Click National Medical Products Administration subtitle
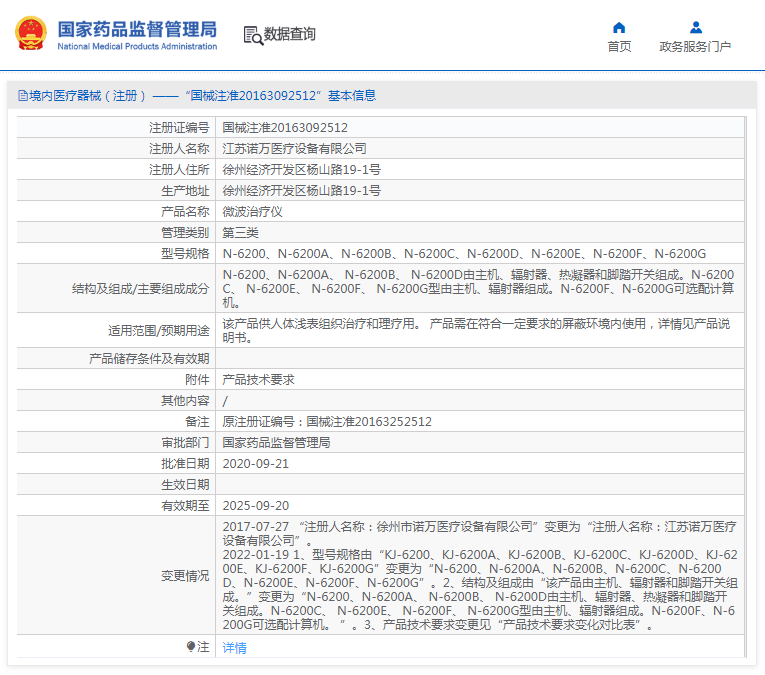765x675 pixels. coord(137,46)
